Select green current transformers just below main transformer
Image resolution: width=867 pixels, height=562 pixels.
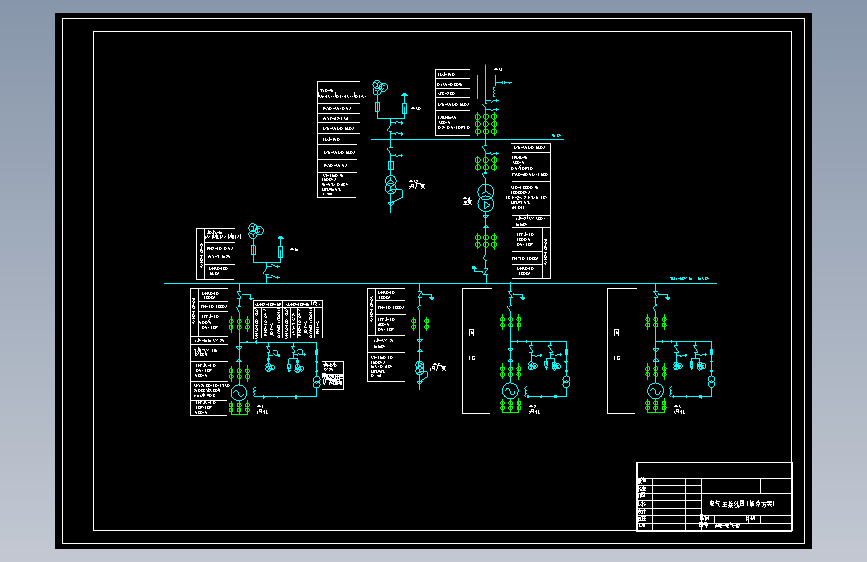pos(485,241)
